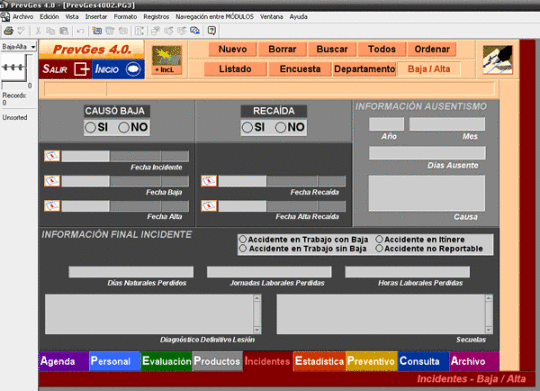The image size is (540, 391).
Task: Click the pen-writing image icon at top right
Action: point(498,60)
